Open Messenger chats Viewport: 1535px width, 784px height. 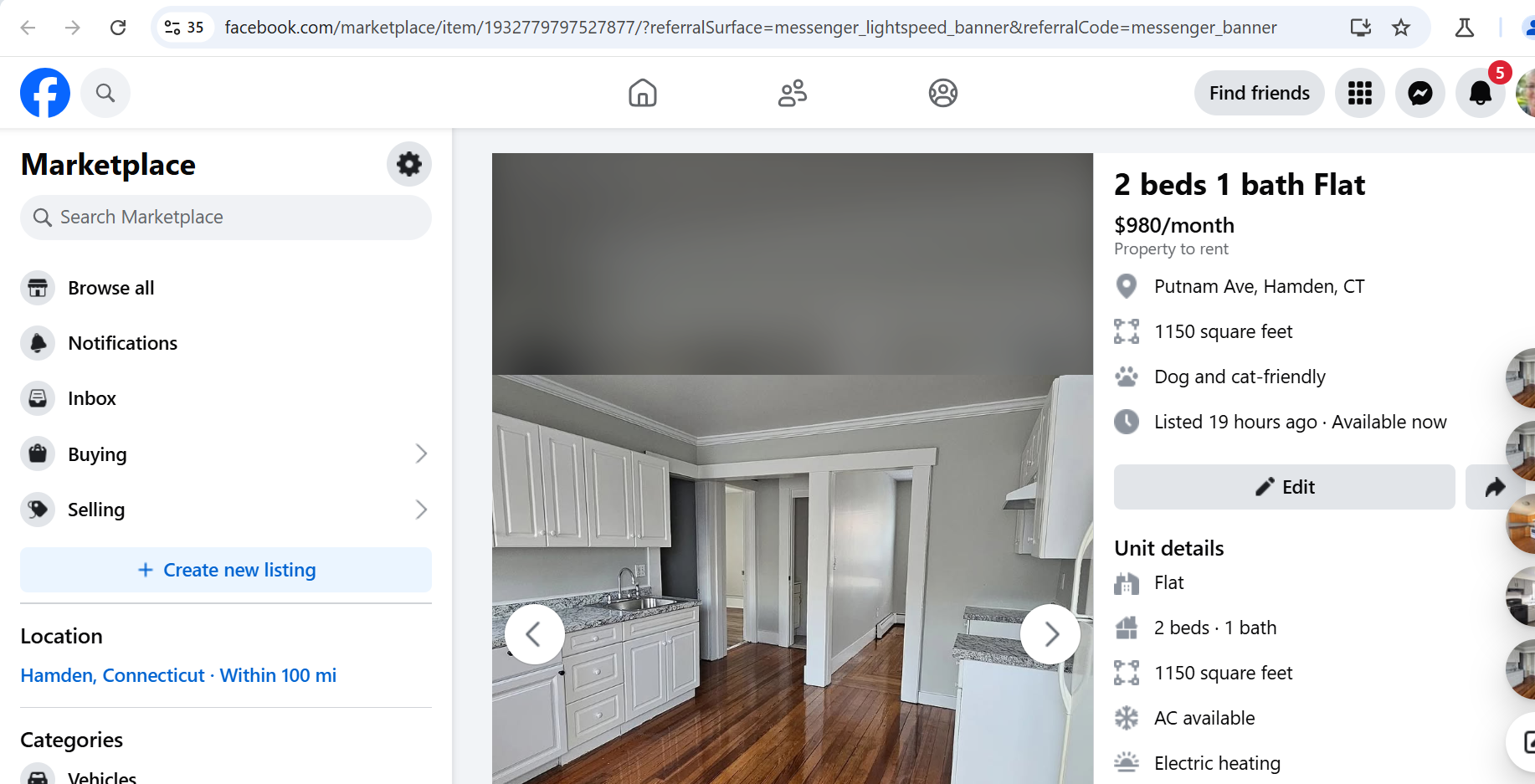tap(1420, 93)
